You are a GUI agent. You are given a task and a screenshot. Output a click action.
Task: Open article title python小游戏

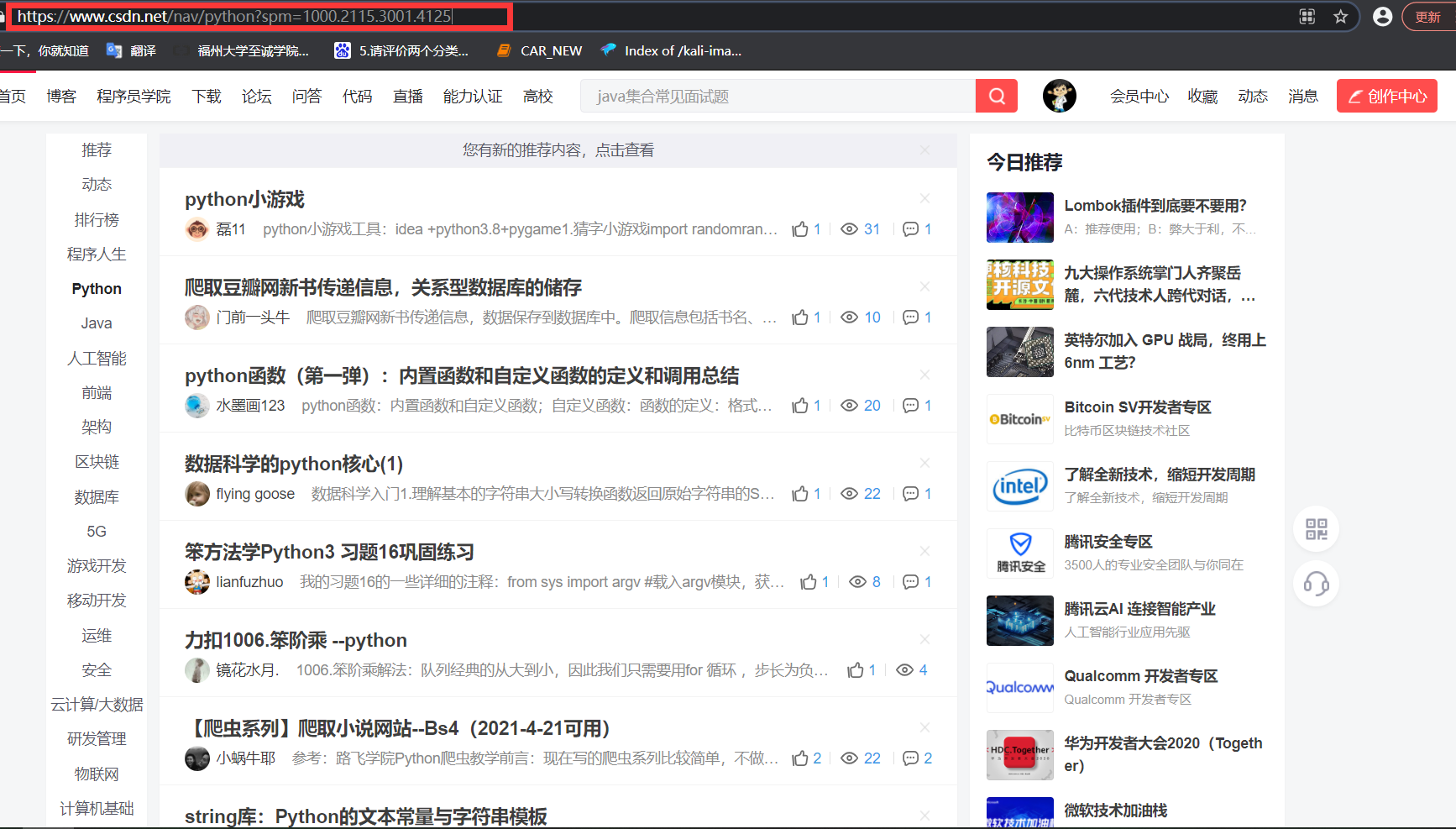point(244,199)
